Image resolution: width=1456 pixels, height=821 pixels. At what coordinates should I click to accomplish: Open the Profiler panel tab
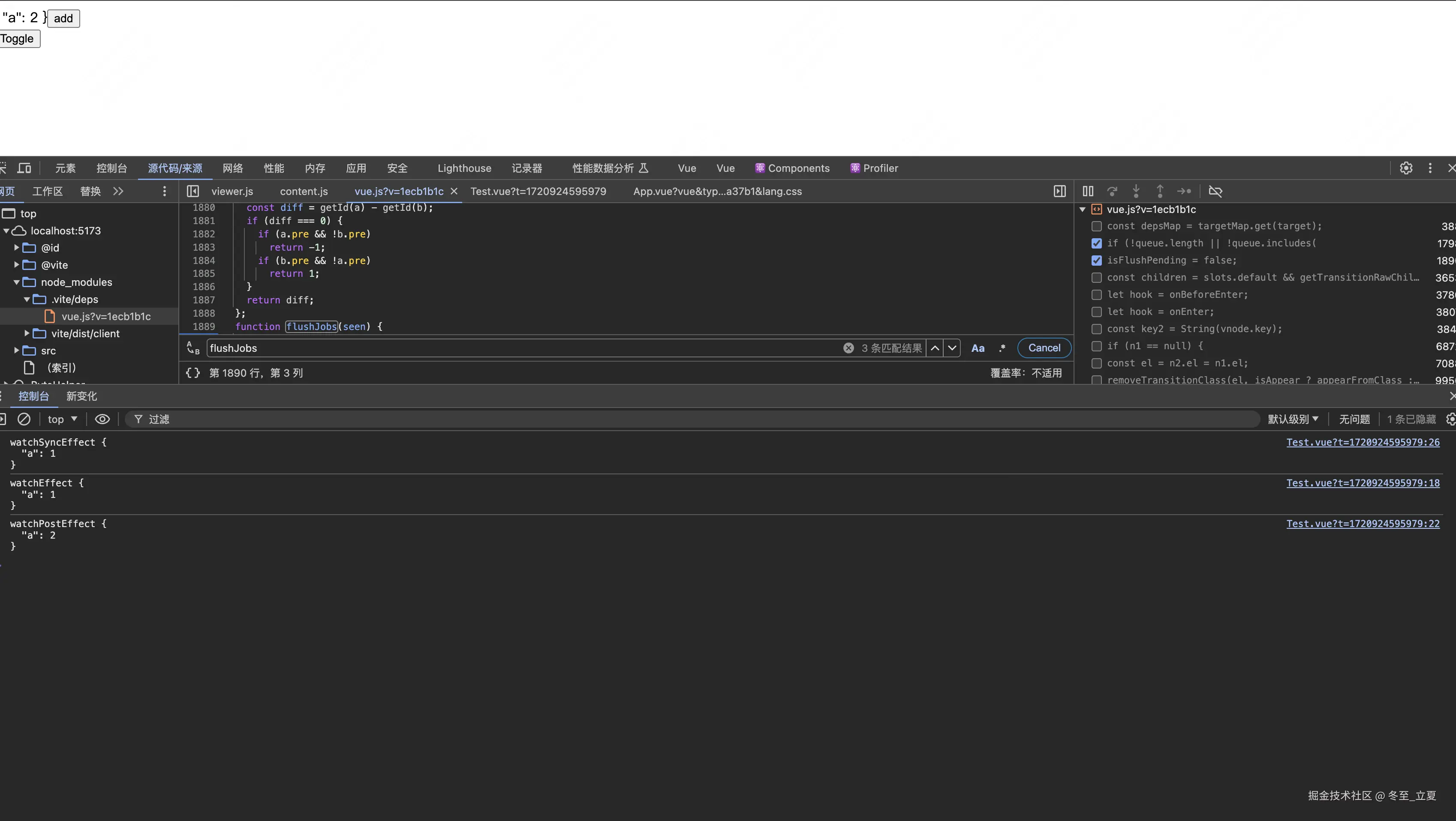pos(874,168)
